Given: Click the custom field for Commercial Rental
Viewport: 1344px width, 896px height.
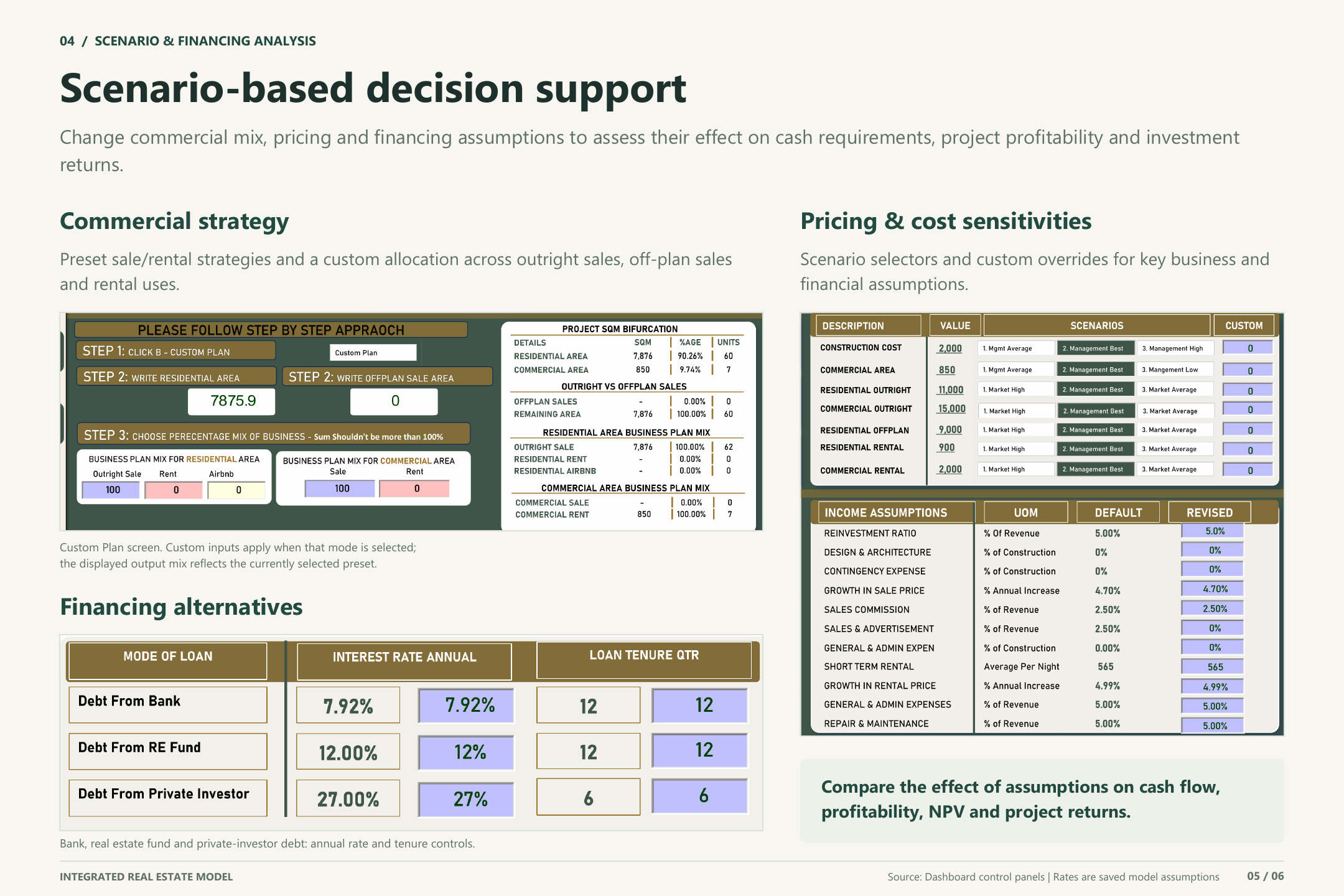Looking at the screenshot, I should [x=1248, y=470].
